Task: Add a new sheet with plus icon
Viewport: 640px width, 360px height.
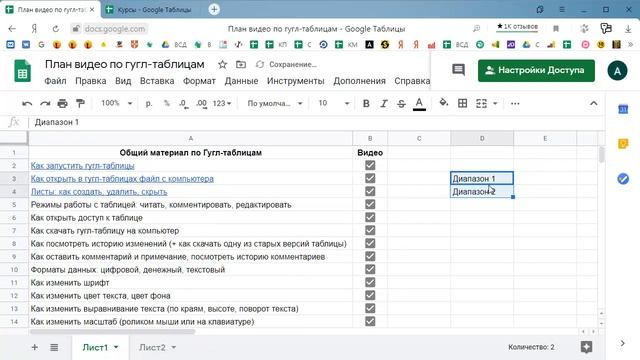Action: [x=35, y=347]
